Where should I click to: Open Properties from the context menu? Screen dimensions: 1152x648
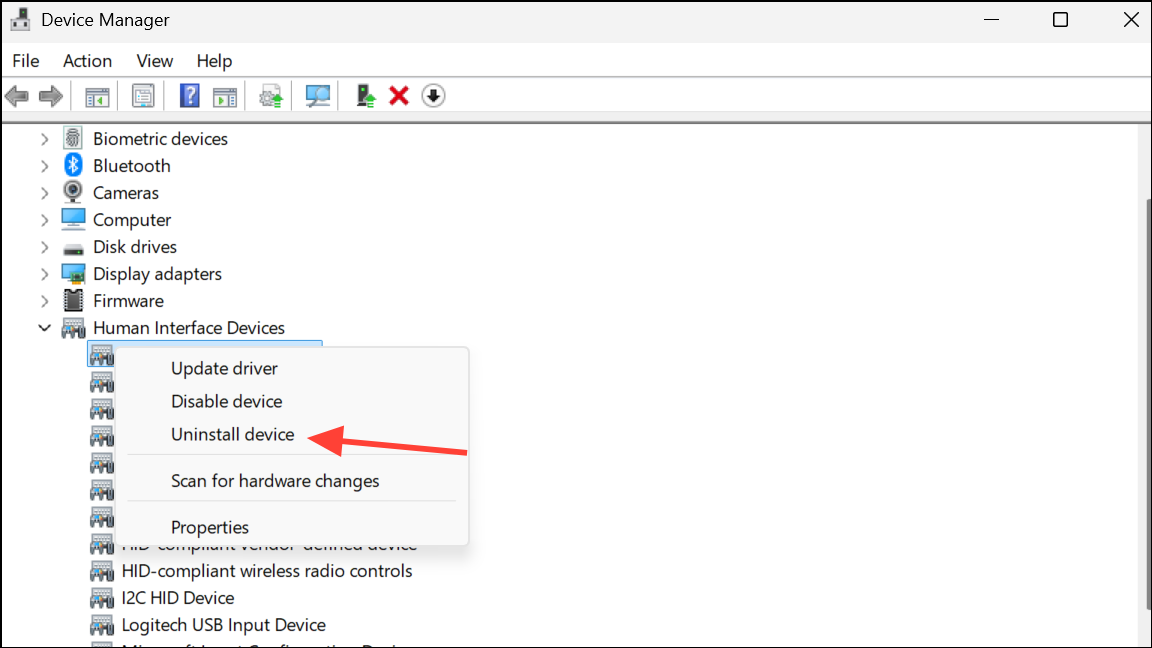(209, 527)
